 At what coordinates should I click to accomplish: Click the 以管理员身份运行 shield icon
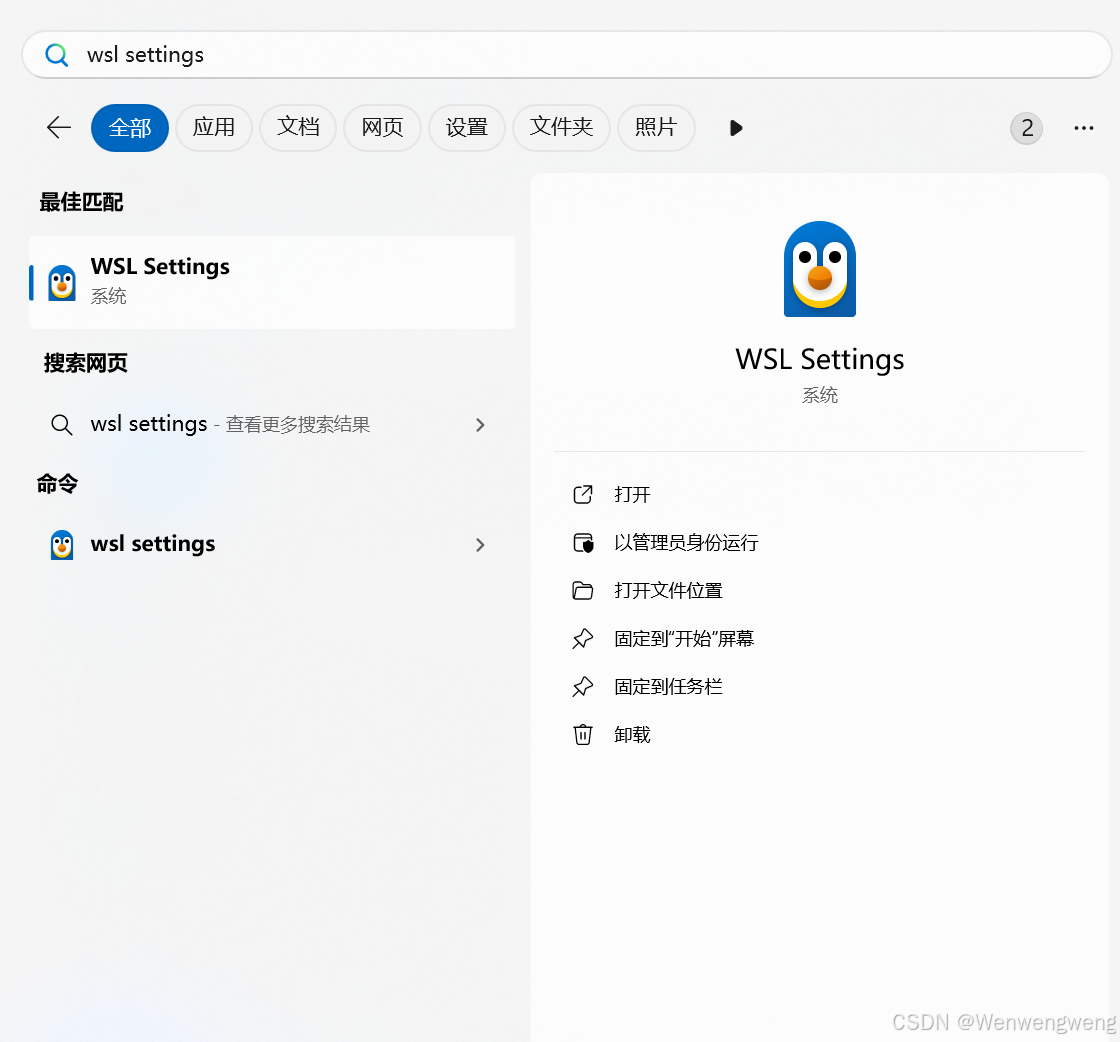[583, 542]
